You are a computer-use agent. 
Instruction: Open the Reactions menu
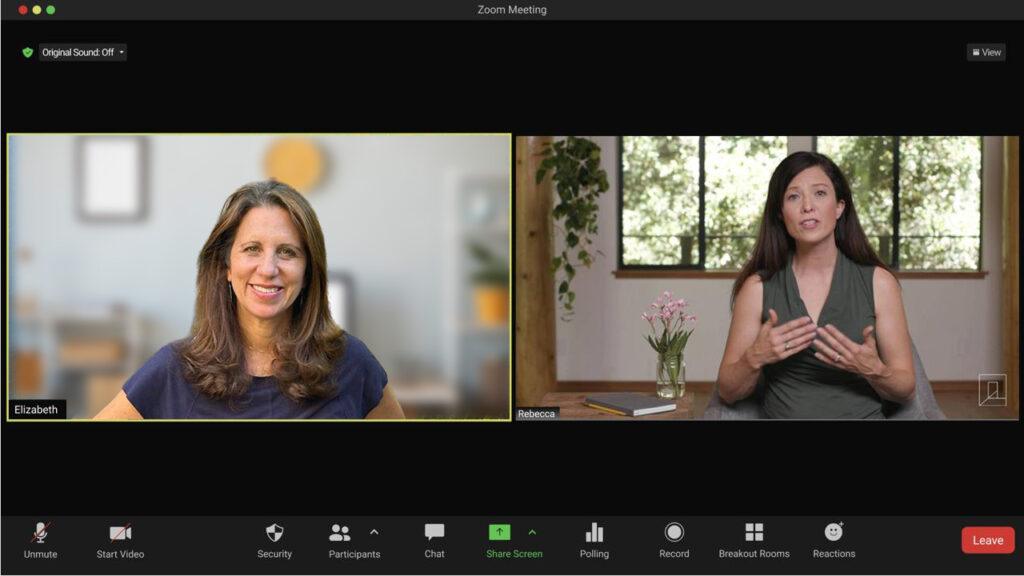tap(834, 540)
